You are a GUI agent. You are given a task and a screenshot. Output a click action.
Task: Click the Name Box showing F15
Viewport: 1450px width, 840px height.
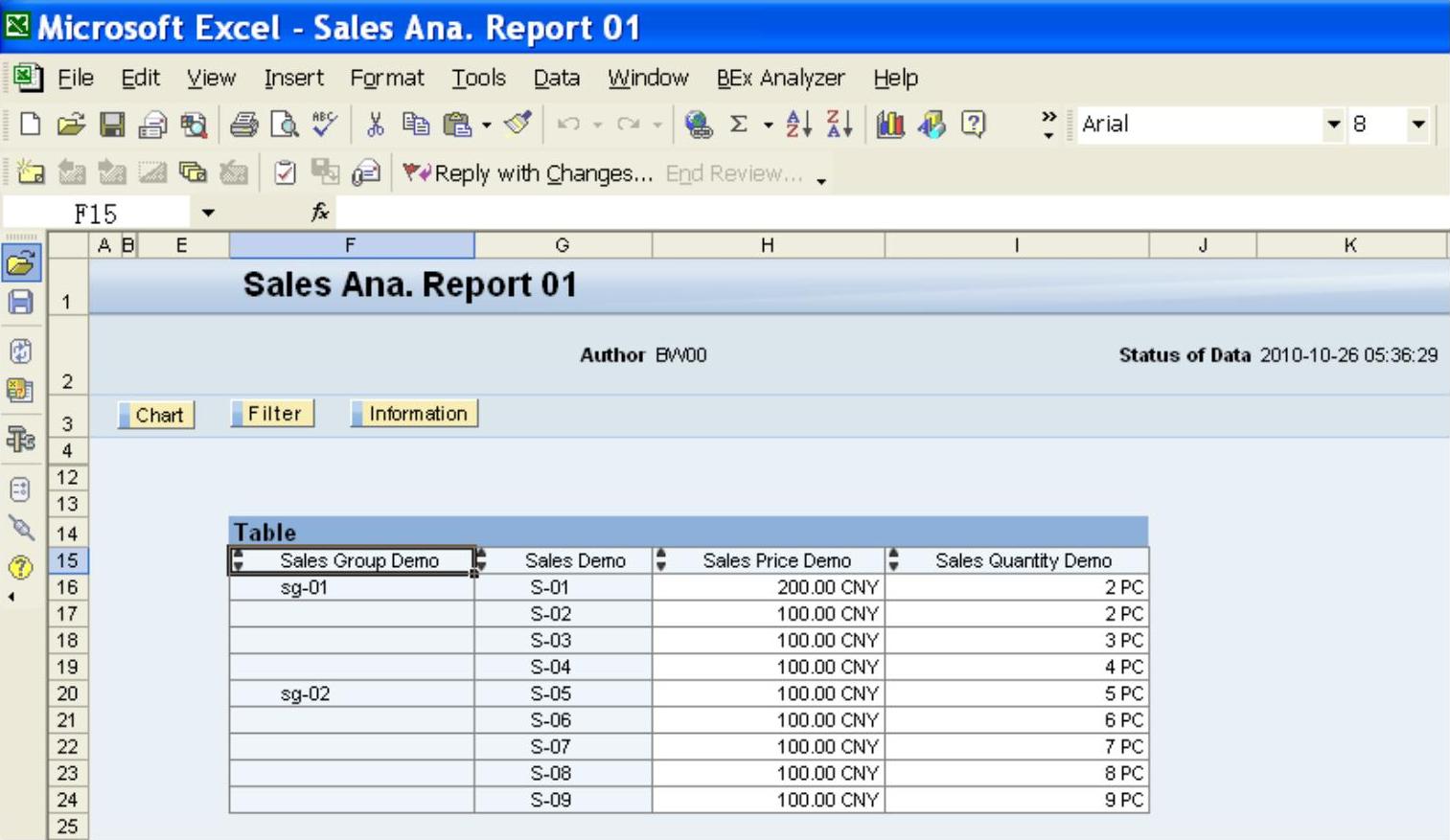point(96,213)
